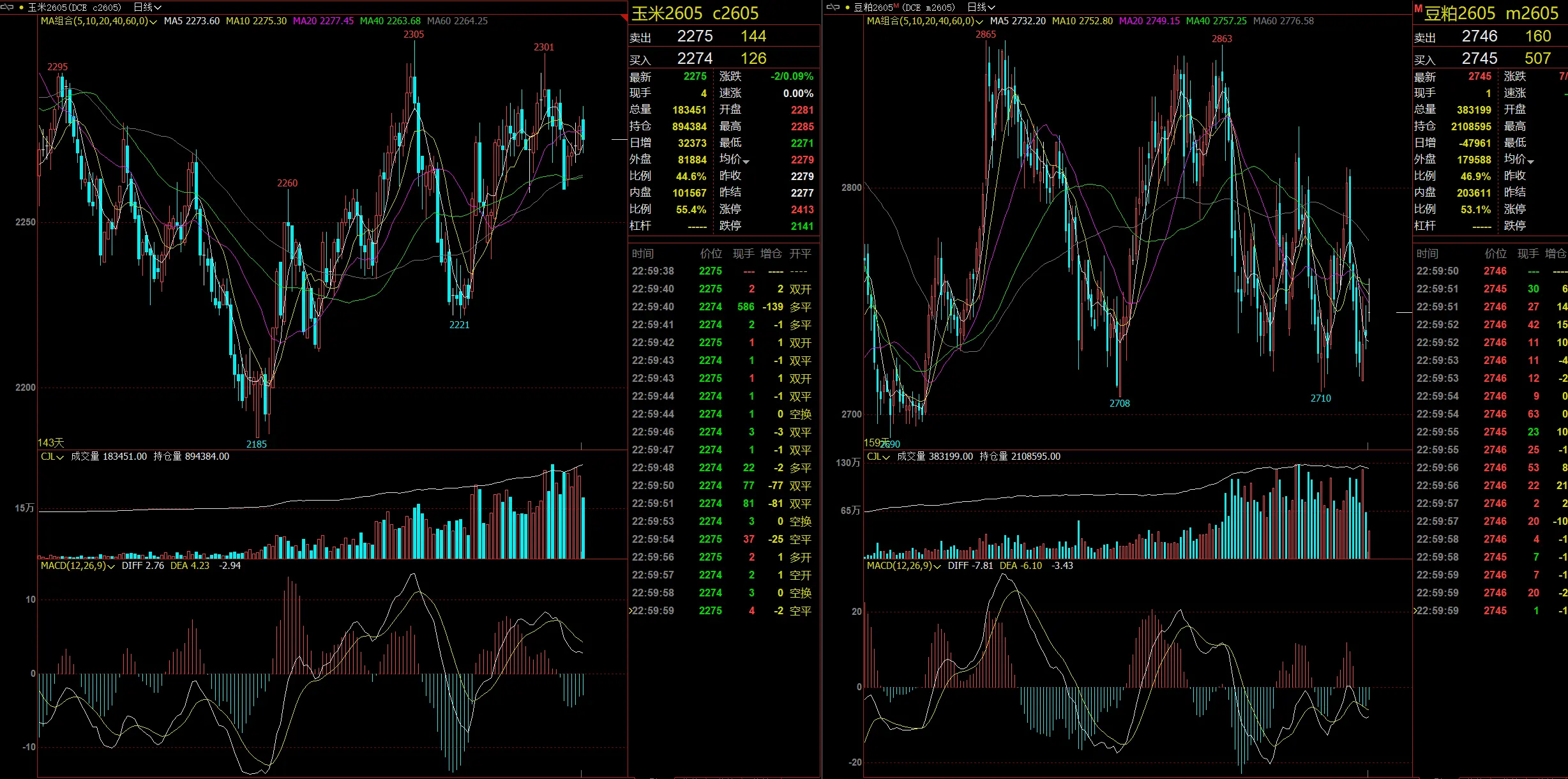Select the 22:59:40 多平 586 tick row
The height and width of the screenshot is (779, 1568).
[x=721, y=307]
